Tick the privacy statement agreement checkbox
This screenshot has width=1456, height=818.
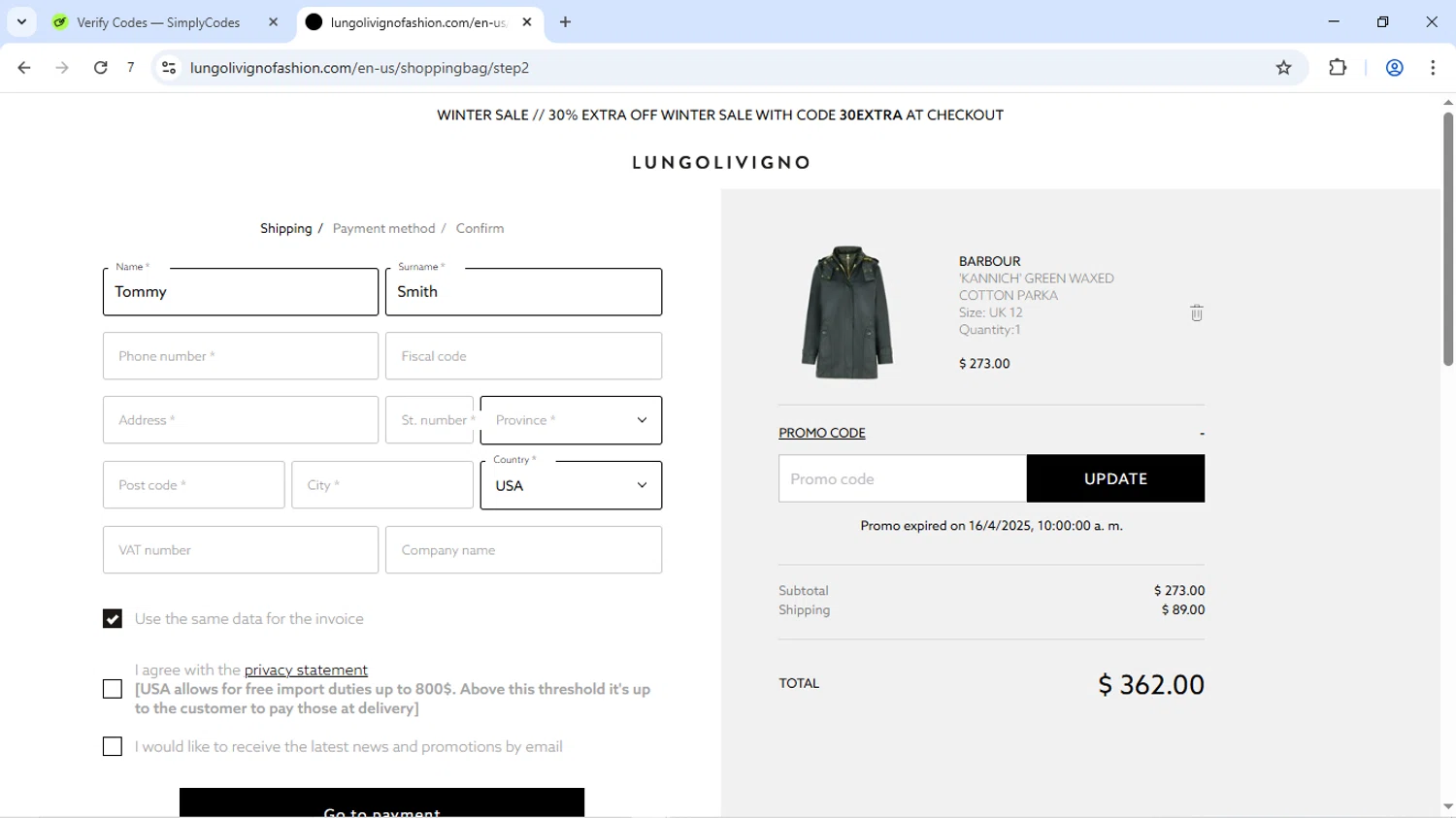click(x=113, y=689)
